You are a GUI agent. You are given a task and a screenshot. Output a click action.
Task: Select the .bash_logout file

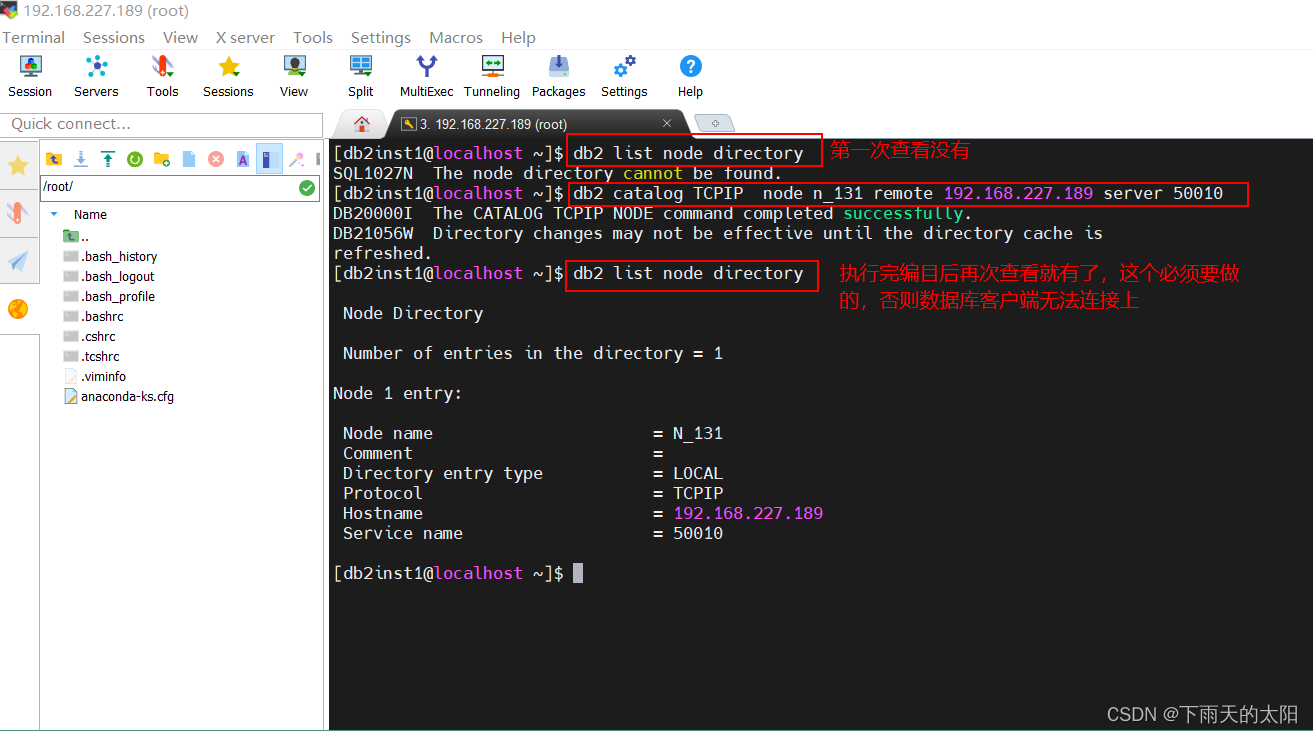[109, 277]
